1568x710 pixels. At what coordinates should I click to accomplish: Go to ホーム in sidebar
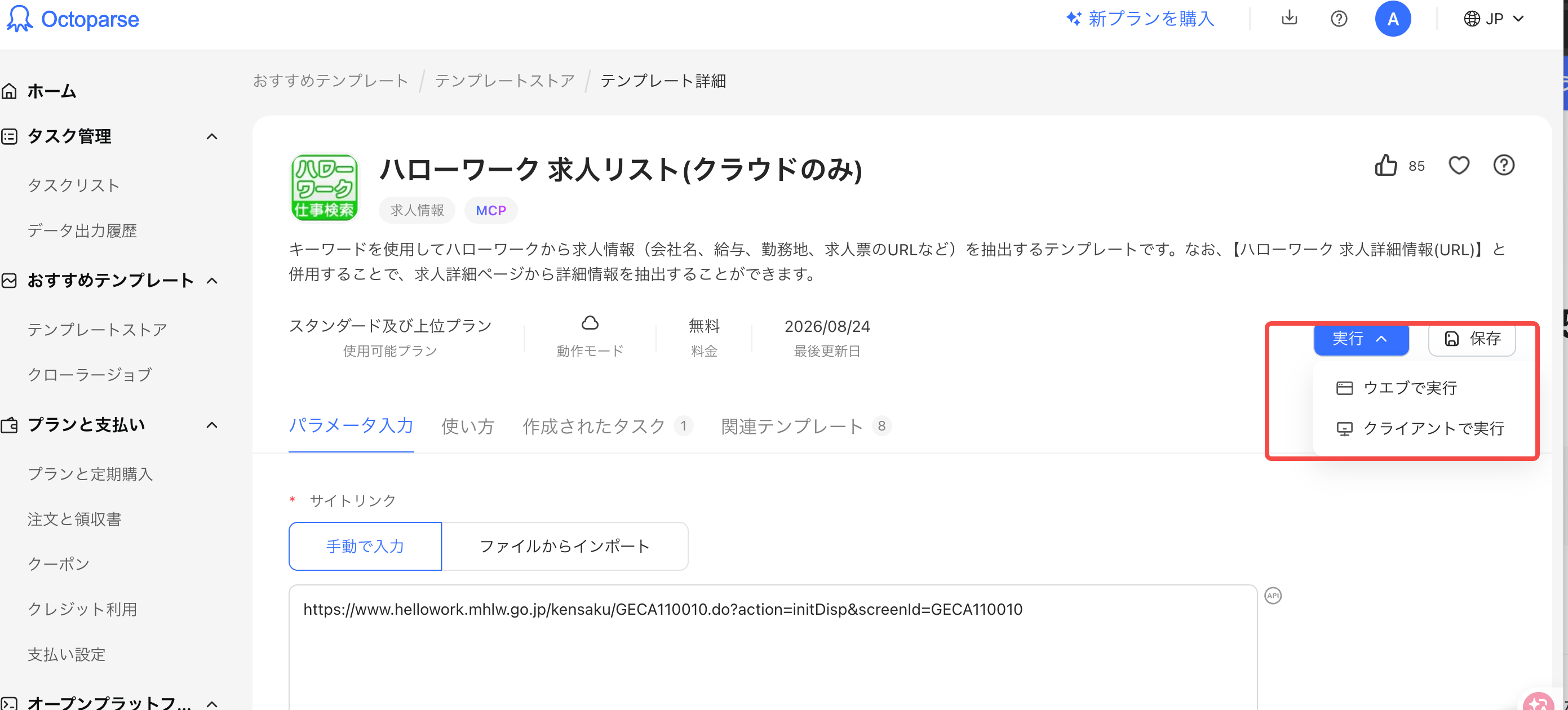52,91
